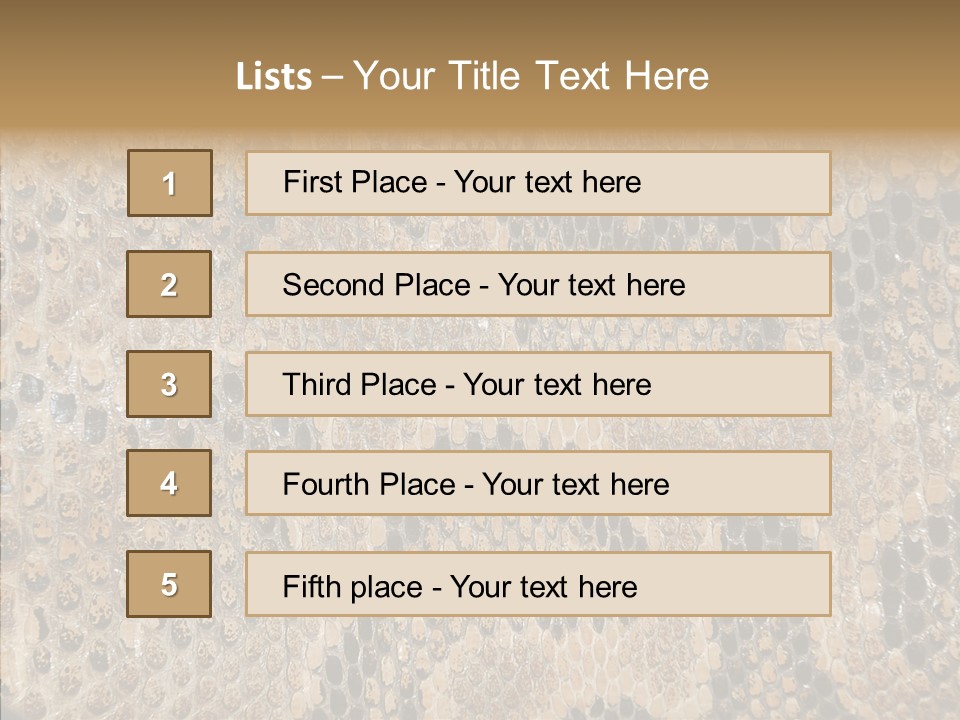The width and height of the screenshot is (960, 720).
Task: Click the Fifth place text box
Action: coord(538,584)
